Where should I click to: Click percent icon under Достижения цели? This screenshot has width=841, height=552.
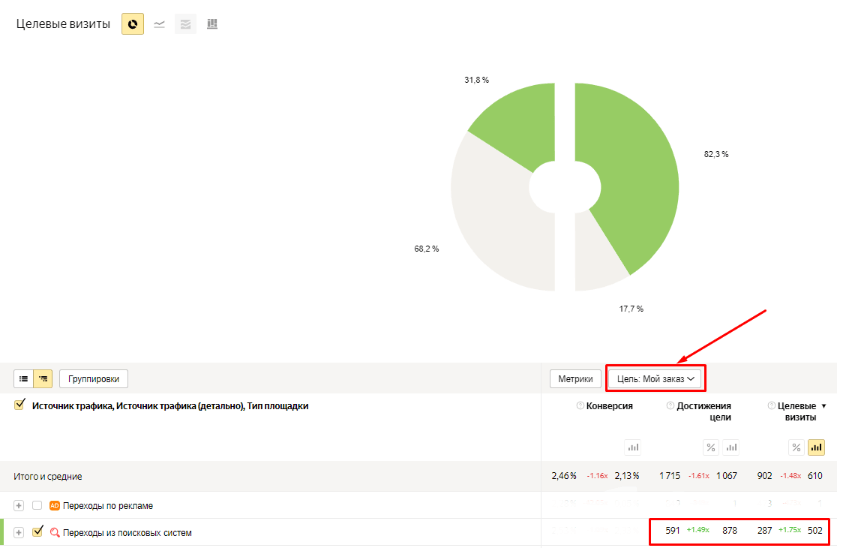[x=711, y=447]
